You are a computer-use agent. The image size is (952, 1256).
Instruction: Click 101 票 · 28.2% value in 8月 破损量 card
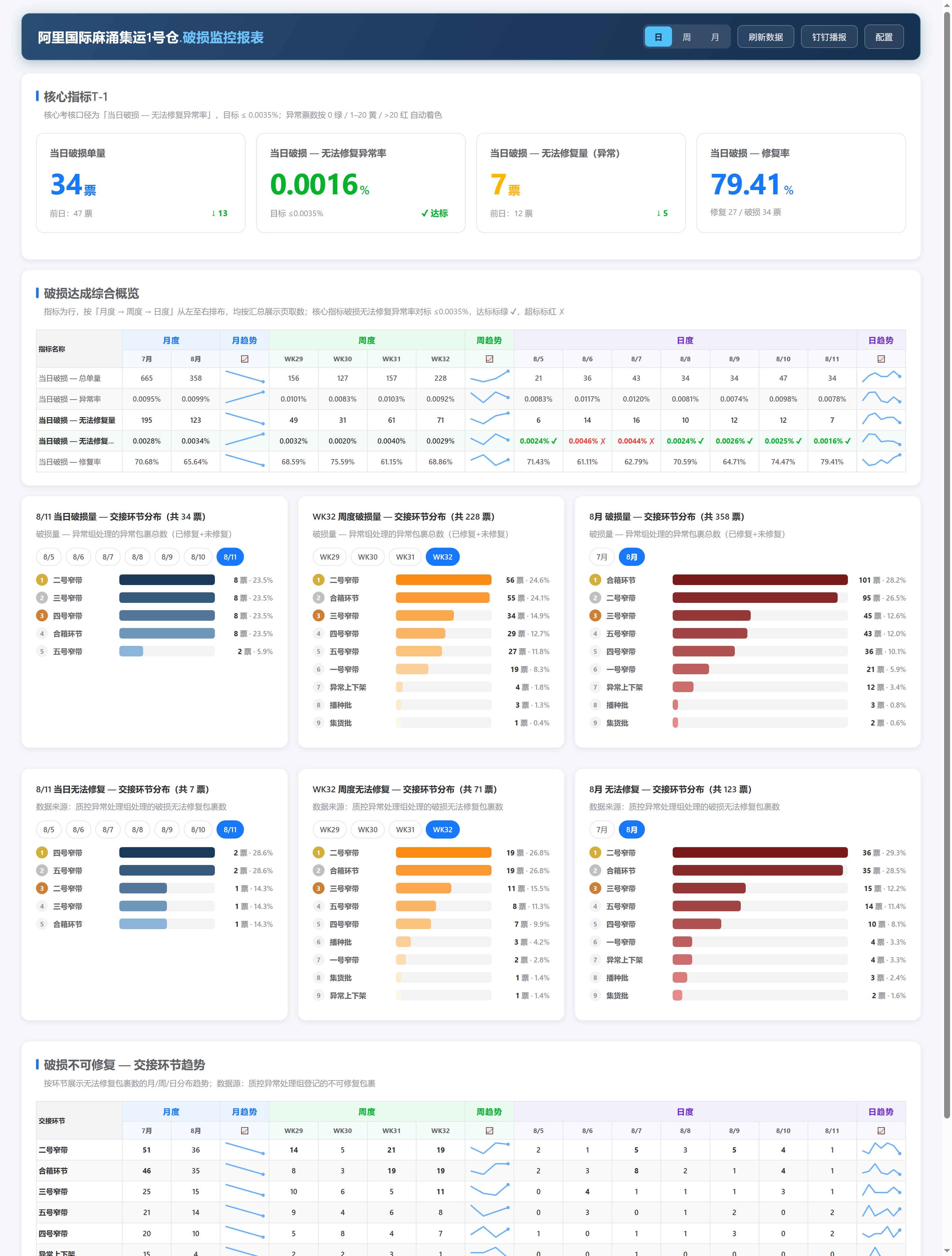pos(882,580)
